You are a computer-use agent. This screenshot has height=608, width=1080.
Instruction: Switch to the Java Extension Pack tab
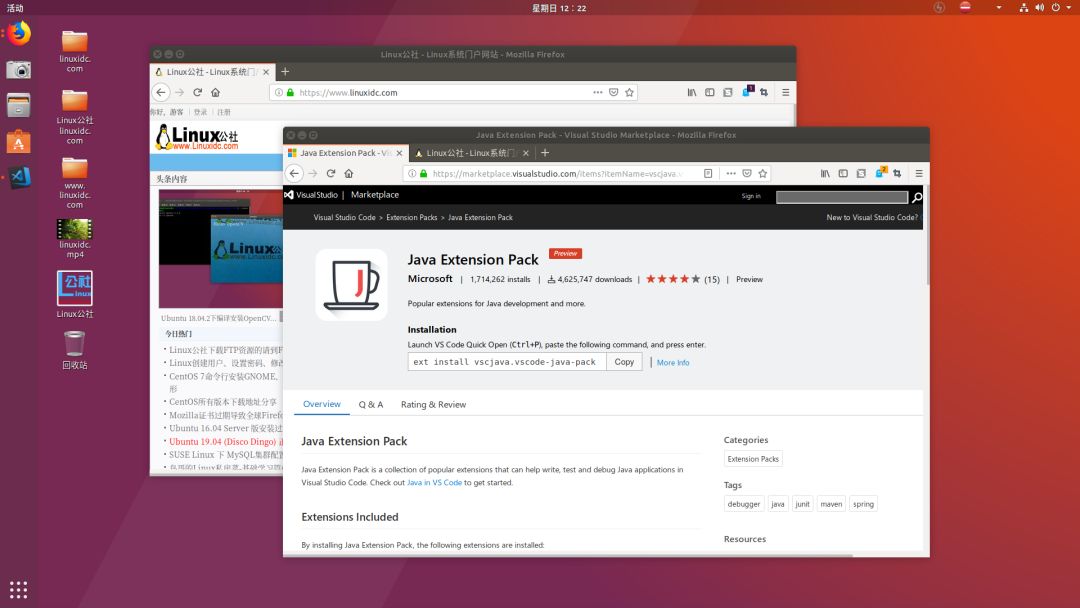tap(346, 153)
